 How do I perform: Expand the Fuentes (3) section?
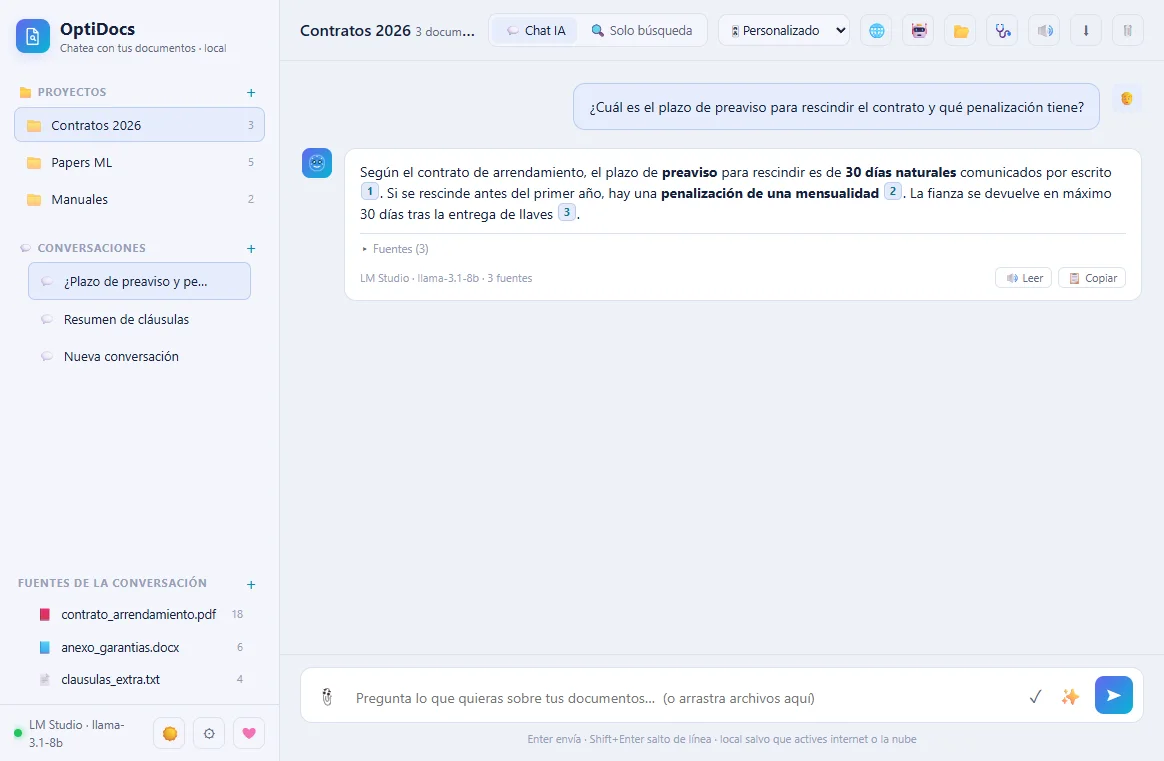coord(395,249)
